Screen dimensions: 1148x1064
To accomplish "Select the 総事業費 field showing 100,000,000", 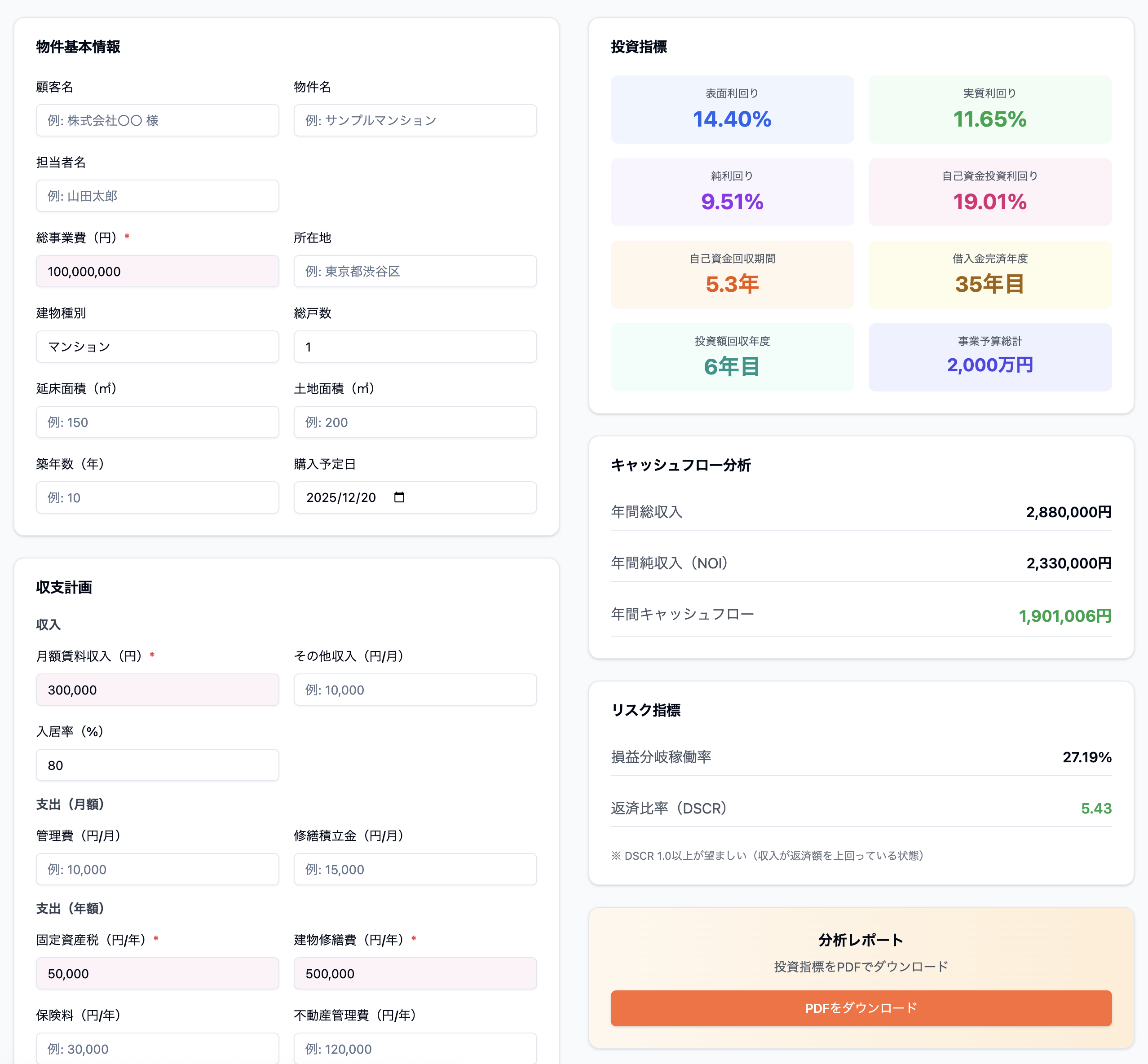I will (x=157, y=271).
